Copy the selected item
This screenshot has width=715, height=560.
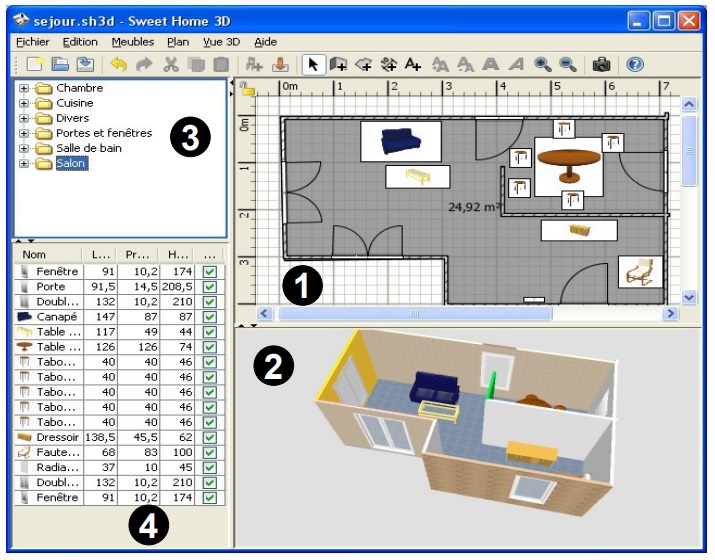tap(196, 64)
